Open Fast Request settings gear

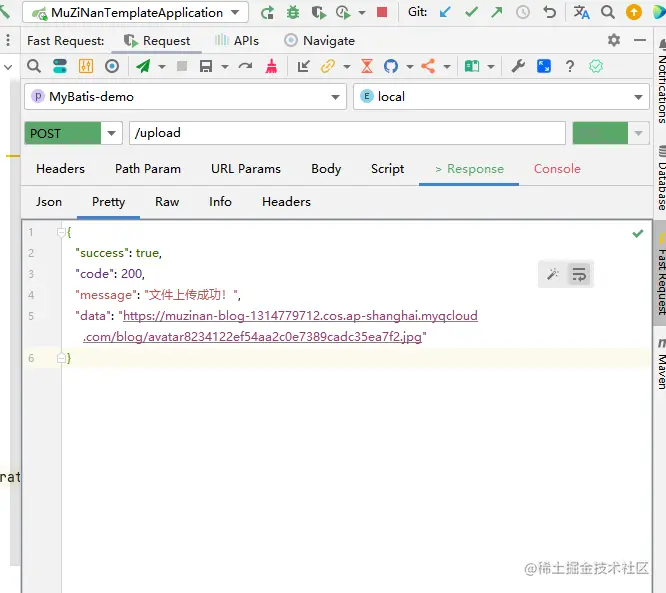click(614, 40)
